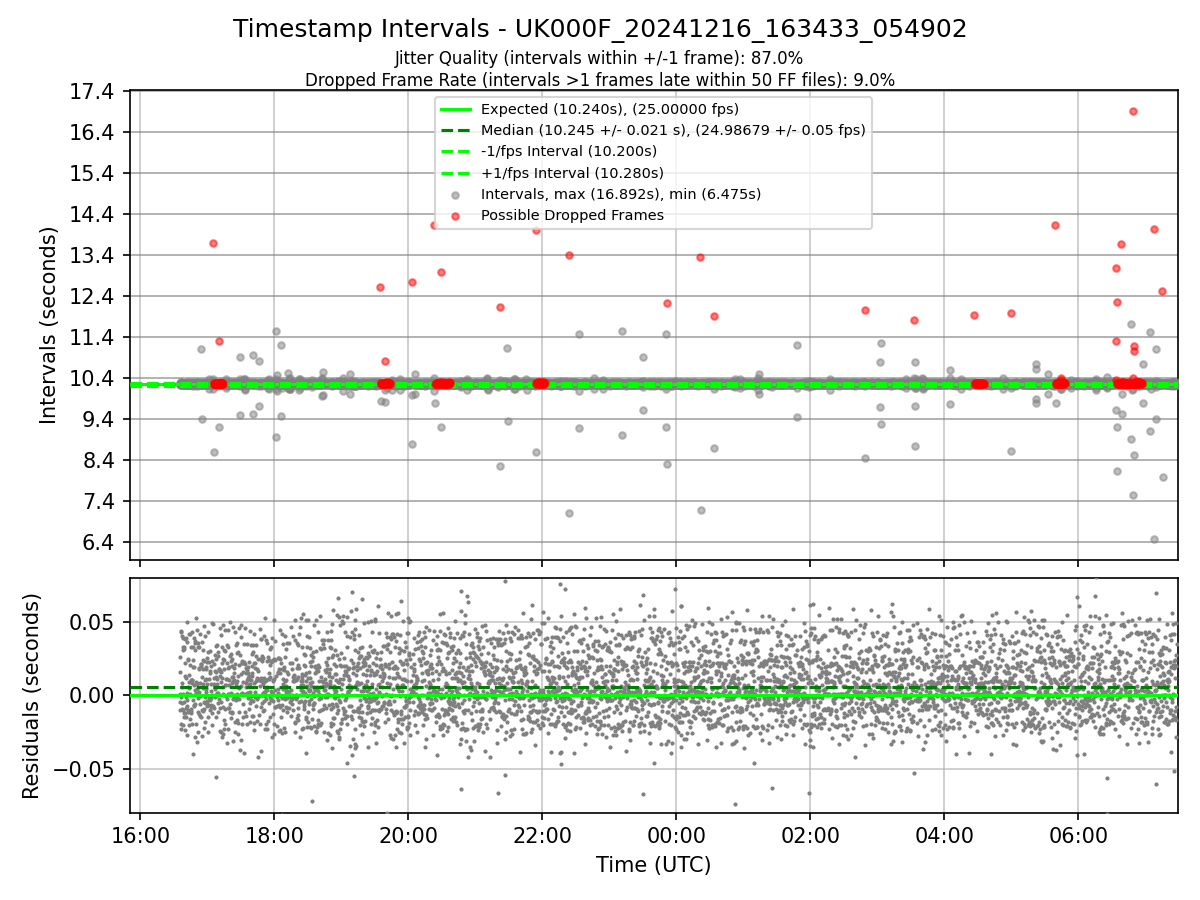Click the 00:00 time tick label
Screen dimensions: 1200x900
coord(676,835)
